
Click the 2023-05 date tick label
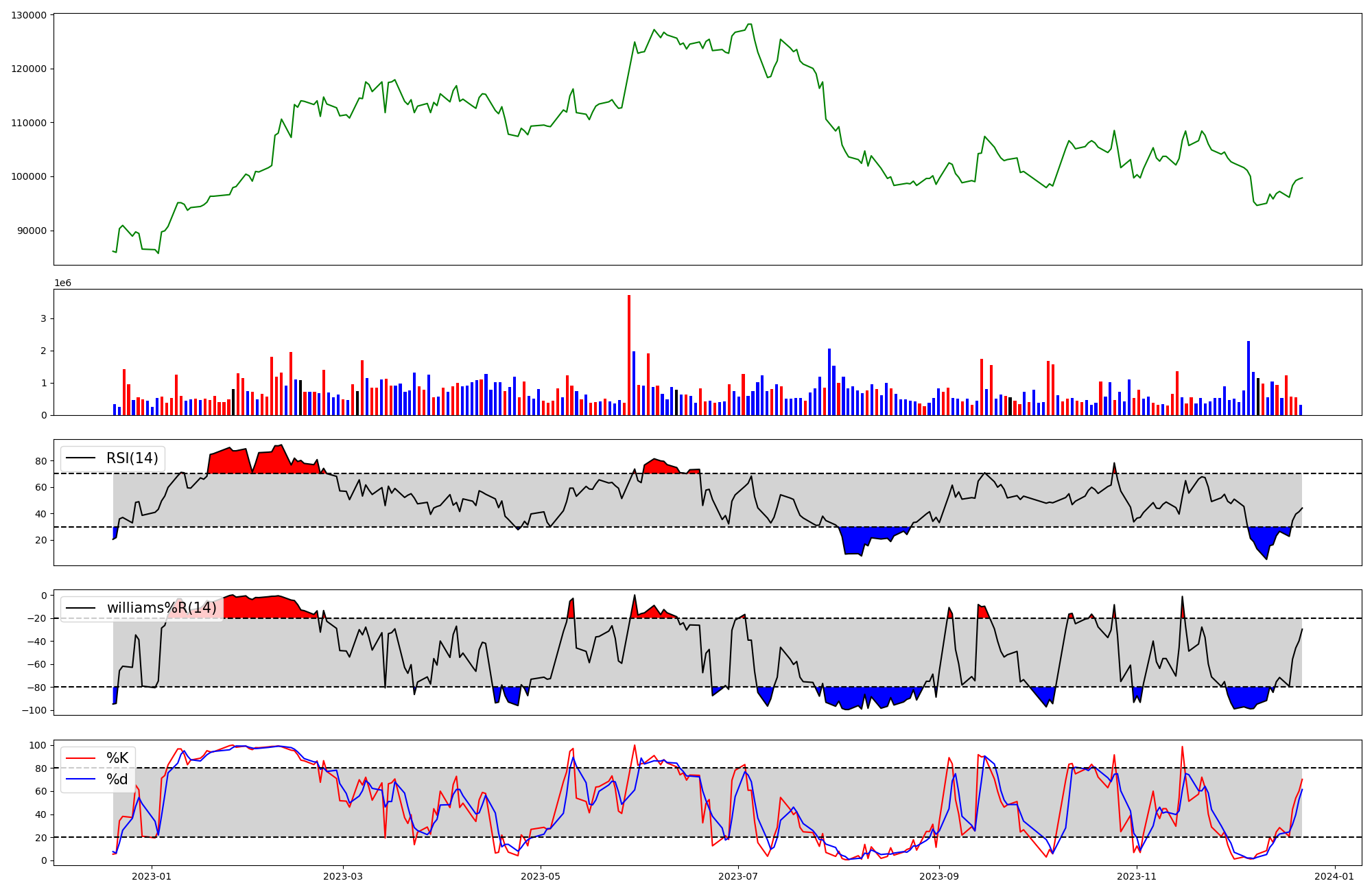(541, 876)
